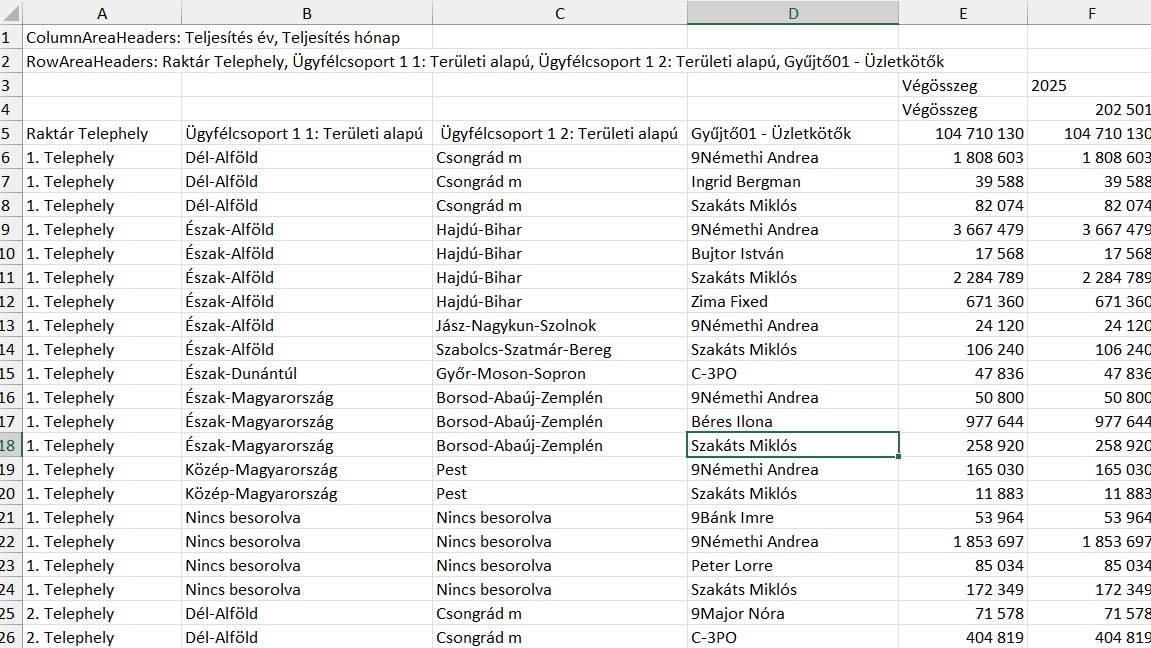
Task: Click the Raktár Telephely header cell
Action: pyautogui.click(x=87, y=134)
